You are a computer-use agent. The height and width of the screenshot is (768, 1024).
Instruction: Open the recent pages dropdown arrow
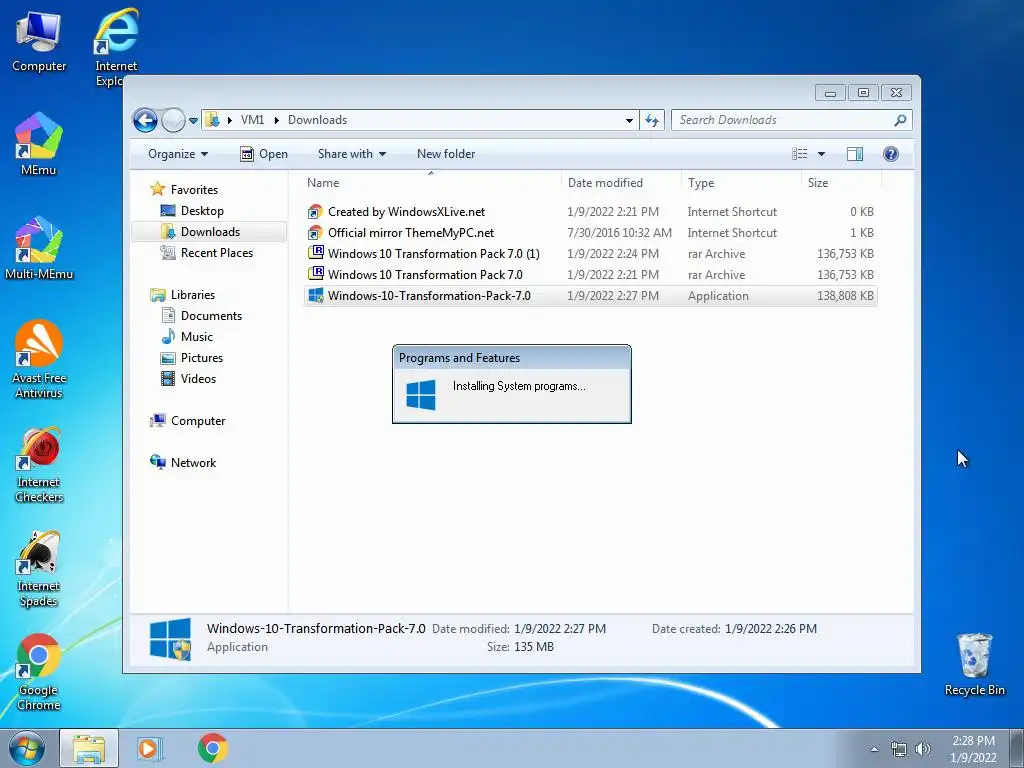pyautogui.click(x=193, y=121)
